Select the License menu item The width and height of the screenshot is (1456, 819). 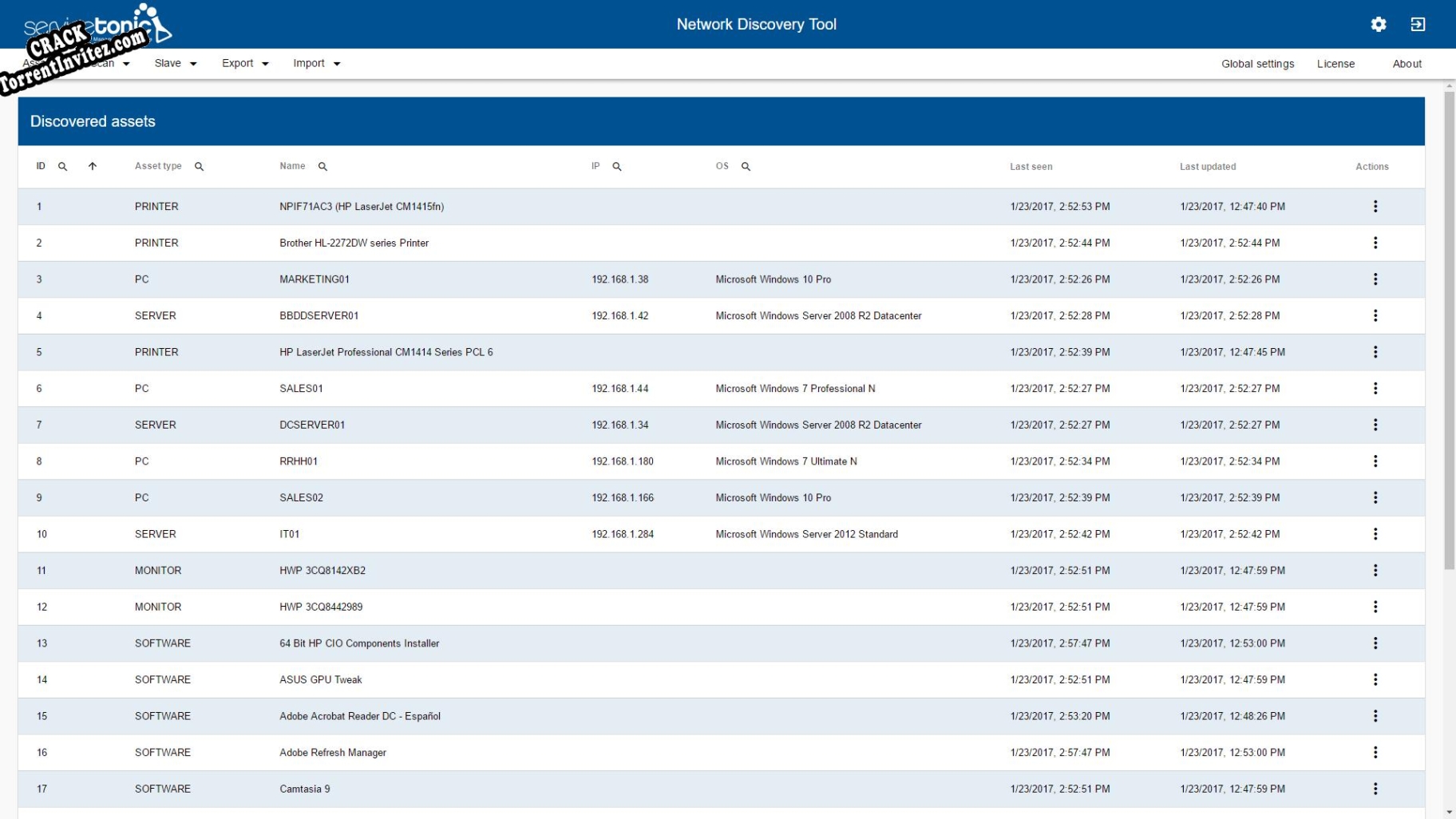1335,63
